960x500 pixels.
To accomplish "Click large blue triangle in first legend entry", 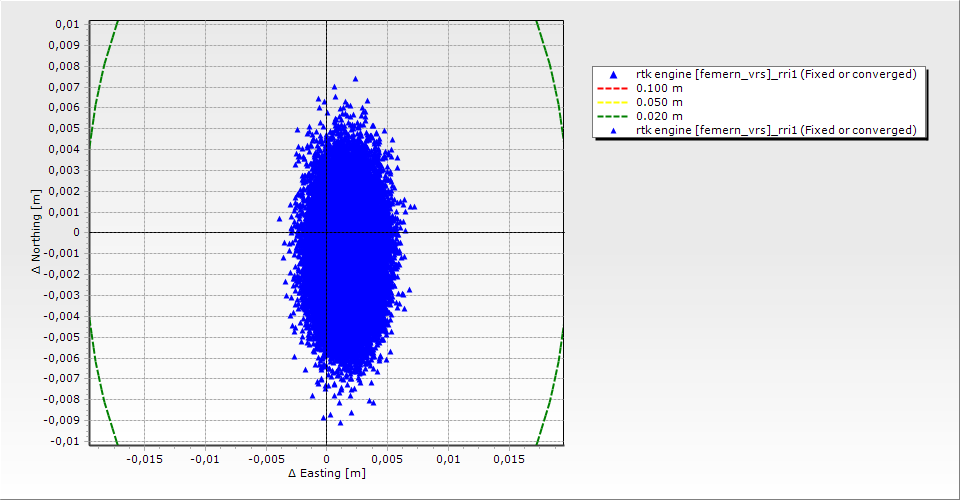I will [613, 75].
